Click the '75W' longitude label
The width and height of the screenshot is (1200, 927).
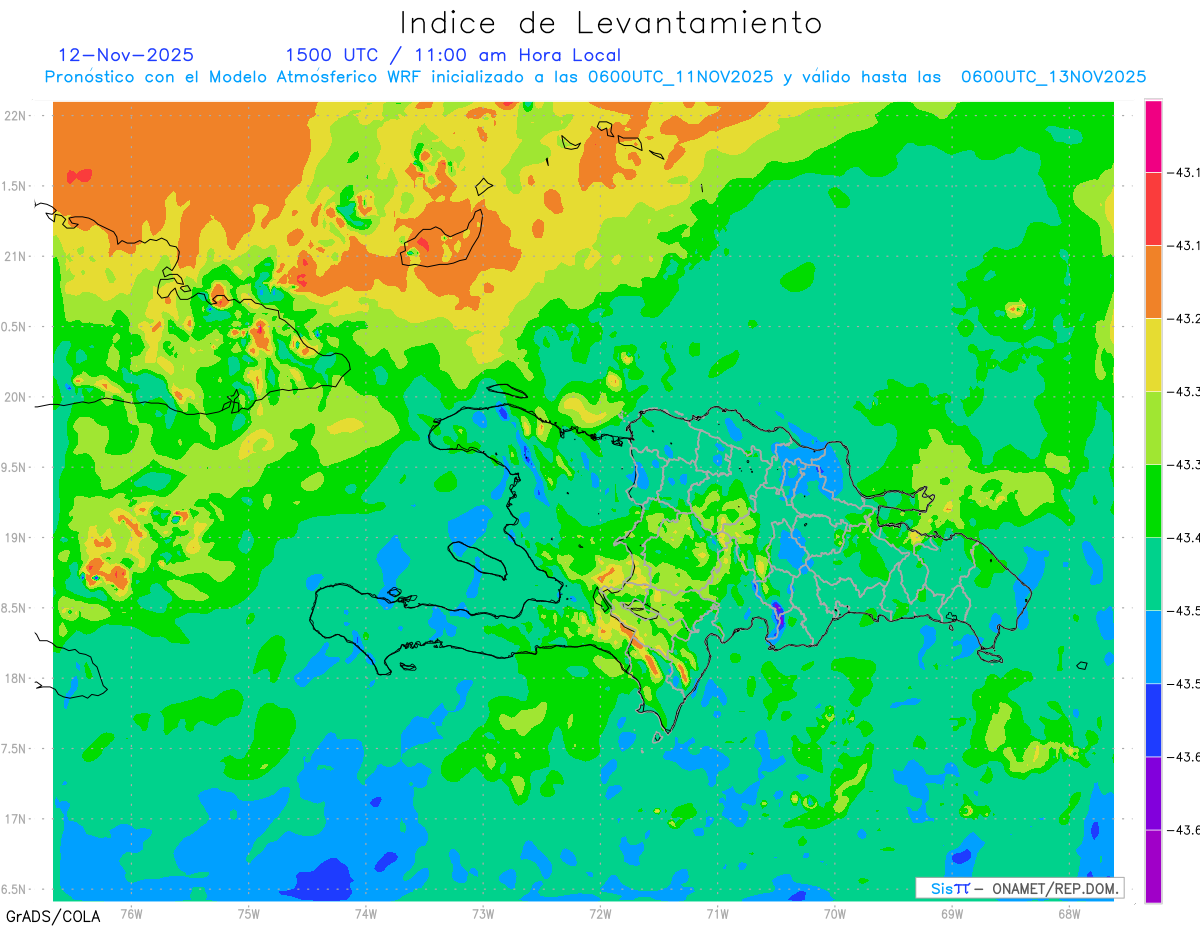click(249, 913)
